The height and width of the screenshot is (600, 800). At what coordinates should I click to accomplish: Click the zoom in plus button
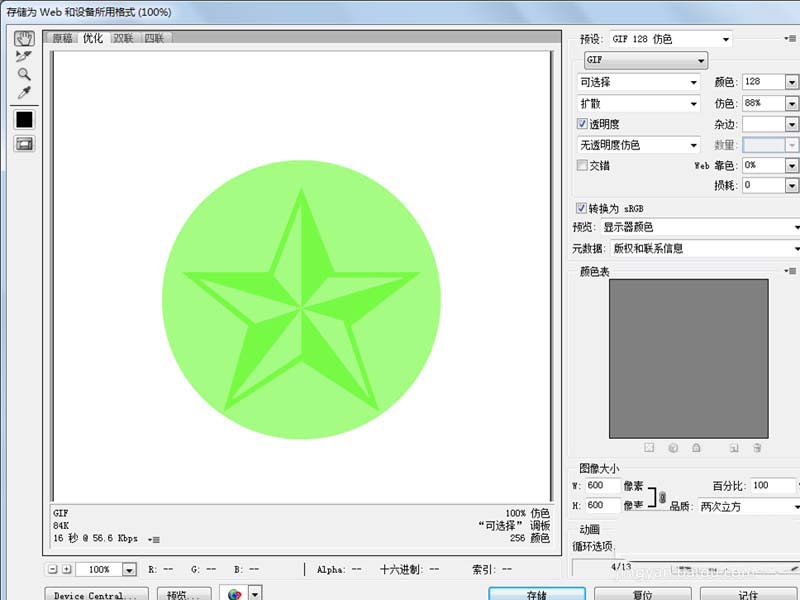pyautogui.click(x=67, y=569)
